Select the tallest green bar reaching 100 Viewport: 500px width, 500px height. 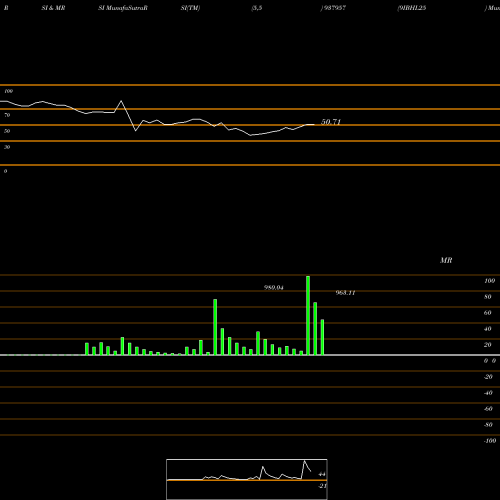[x=308, y=315]
